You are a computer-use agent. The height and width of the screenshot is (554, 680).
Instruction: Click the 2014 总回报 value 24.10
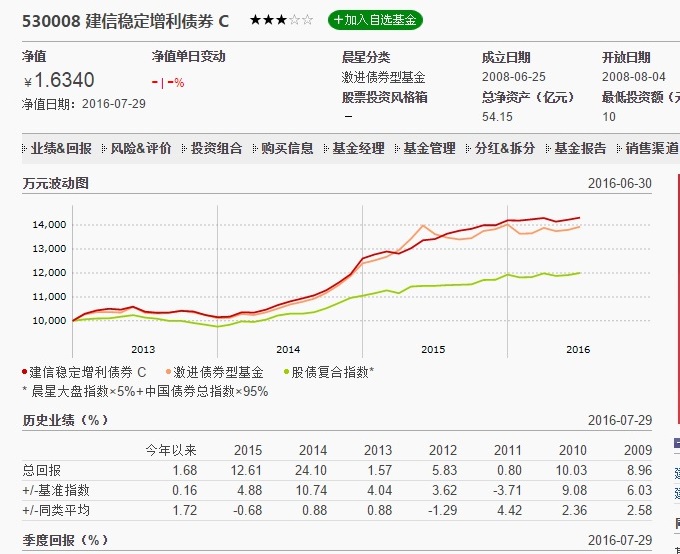pyautogui.click(x=311, y=470)
